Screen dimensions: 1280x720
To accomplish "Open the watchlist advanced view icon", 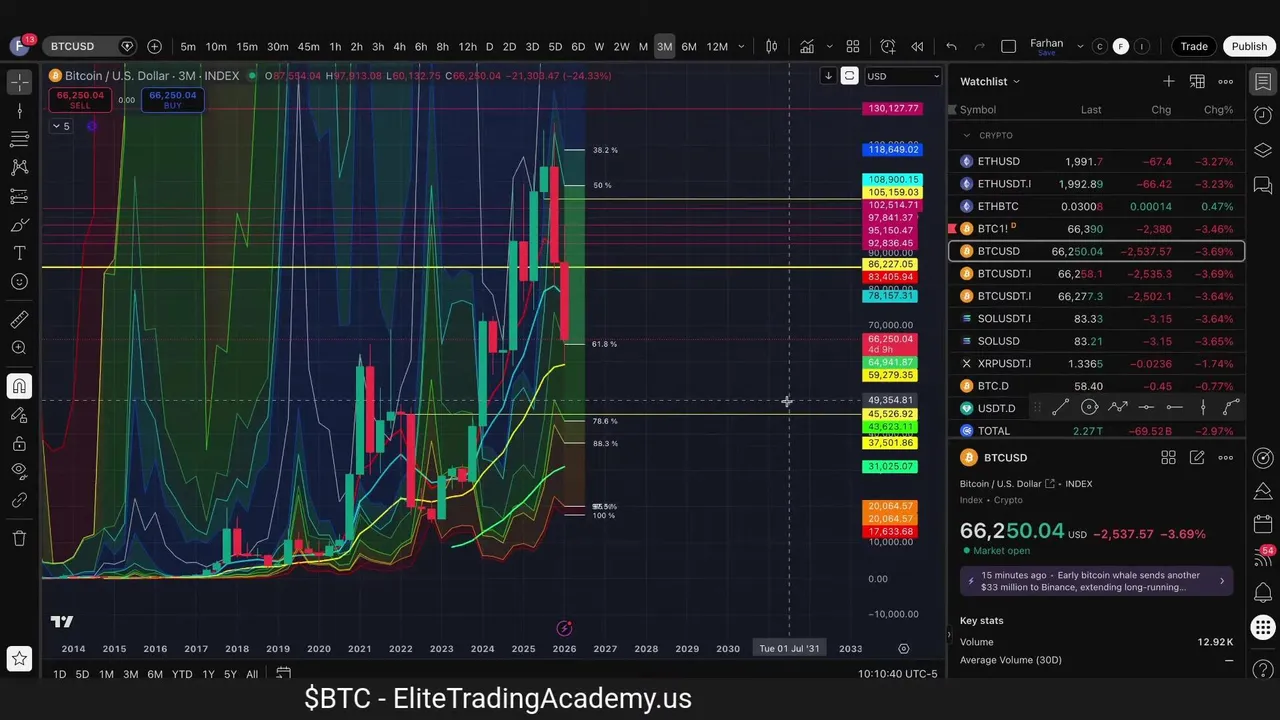I will click(x=1197, y=81).
